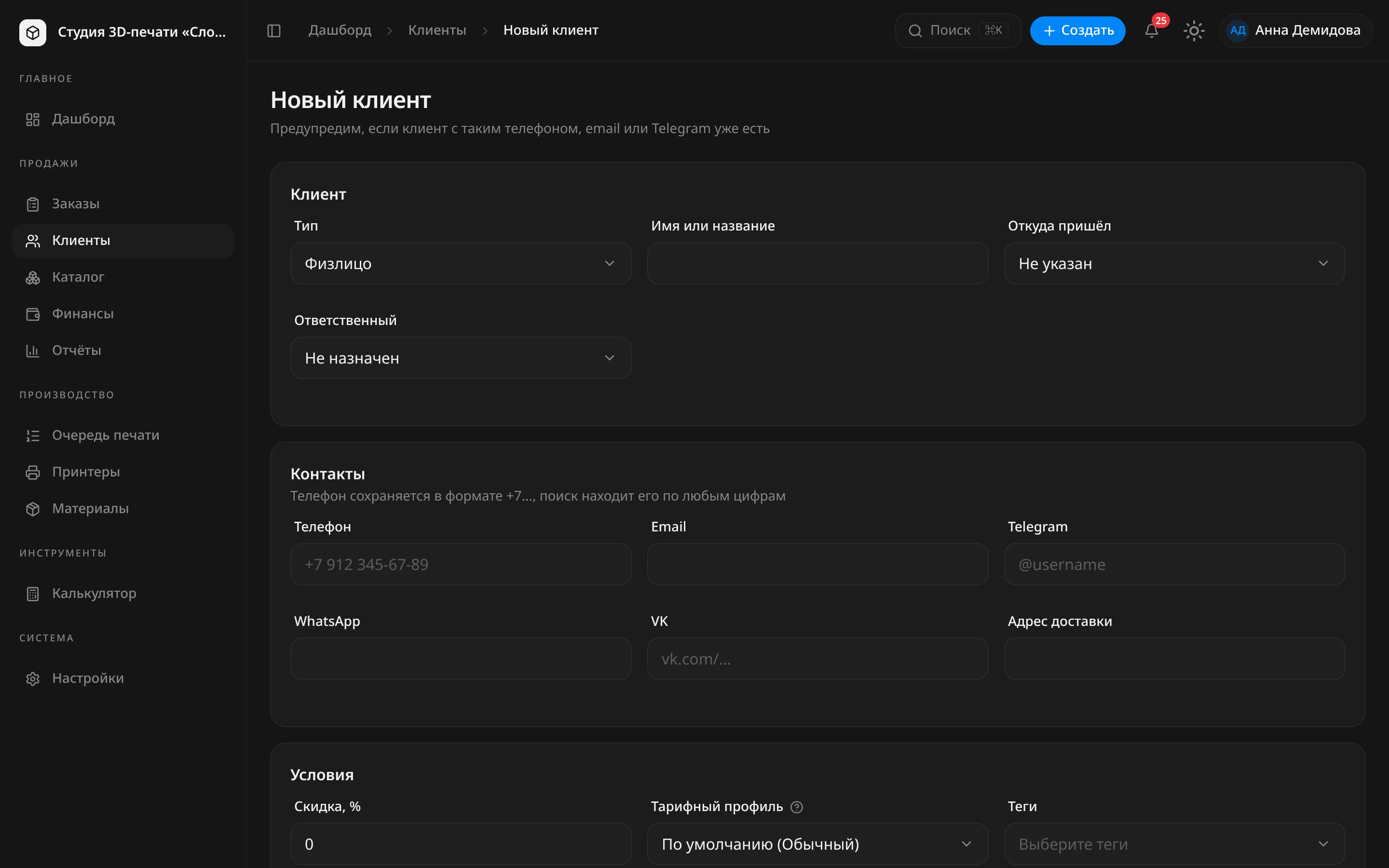The height and width of the screenshot is (868, 1389).
Task: Click the Очередь печати list icon
Action: pyautogui.click(x=33, y=436)
